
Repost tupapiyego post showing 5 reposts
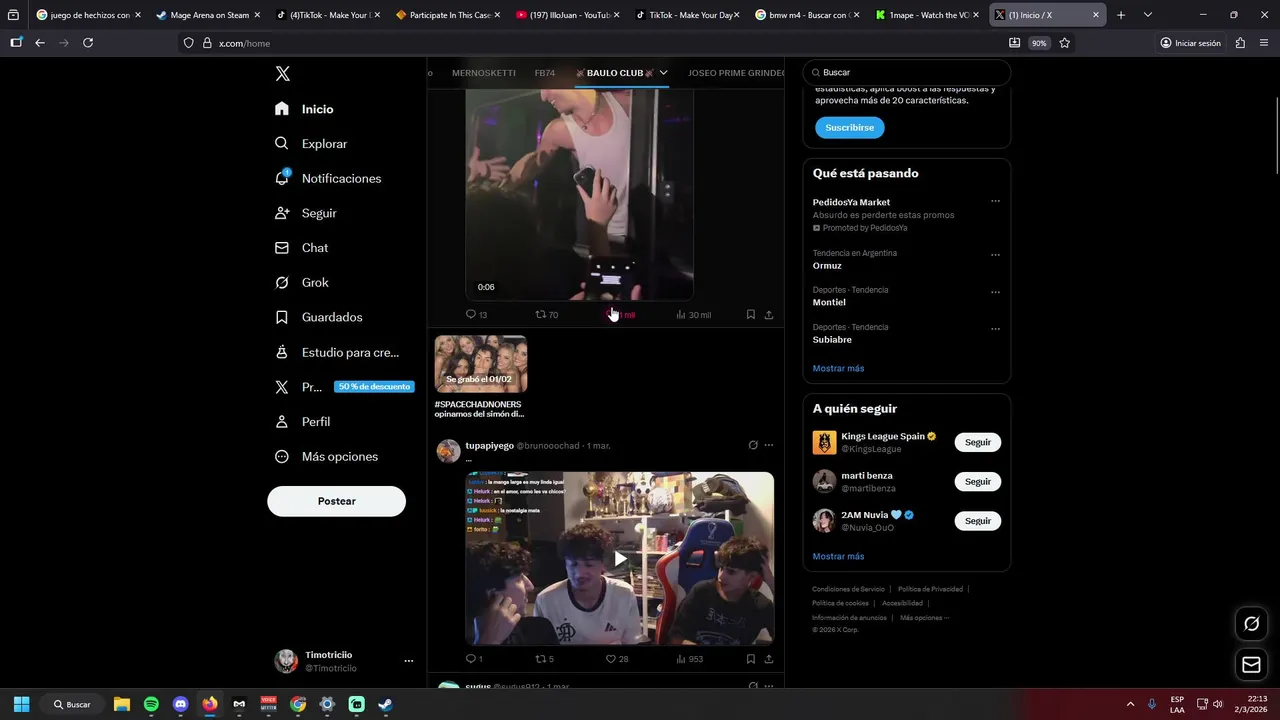(541, 659)
